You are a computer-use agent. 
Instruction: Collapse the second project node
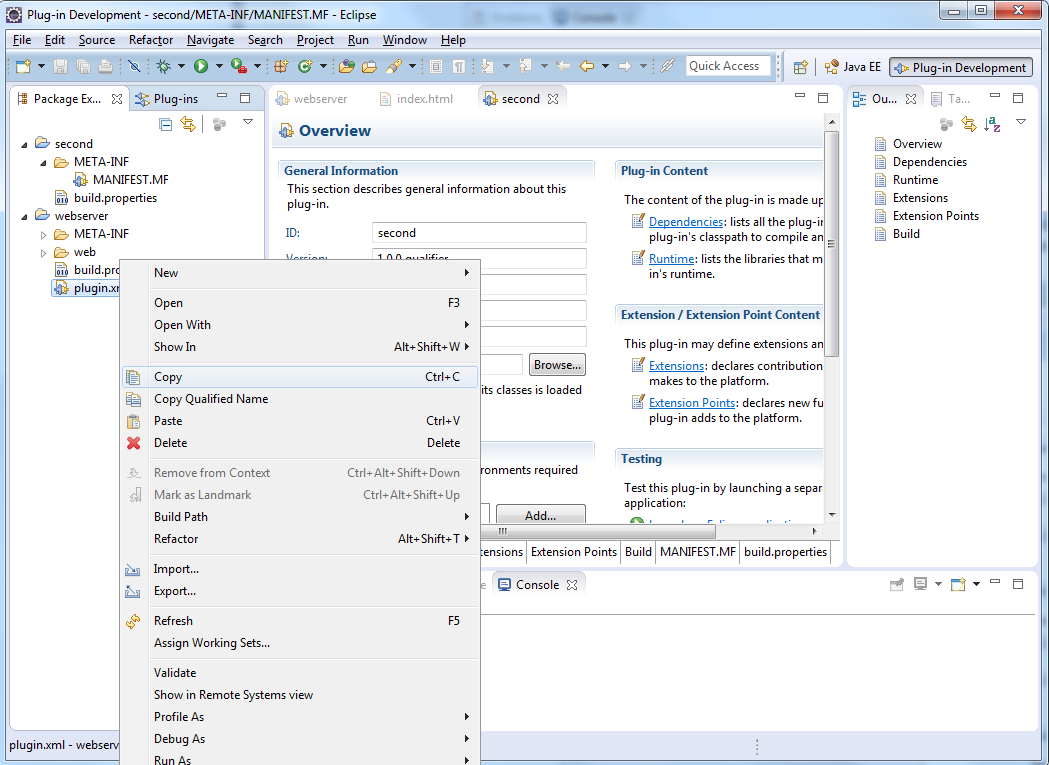click(x=25, y=144)
